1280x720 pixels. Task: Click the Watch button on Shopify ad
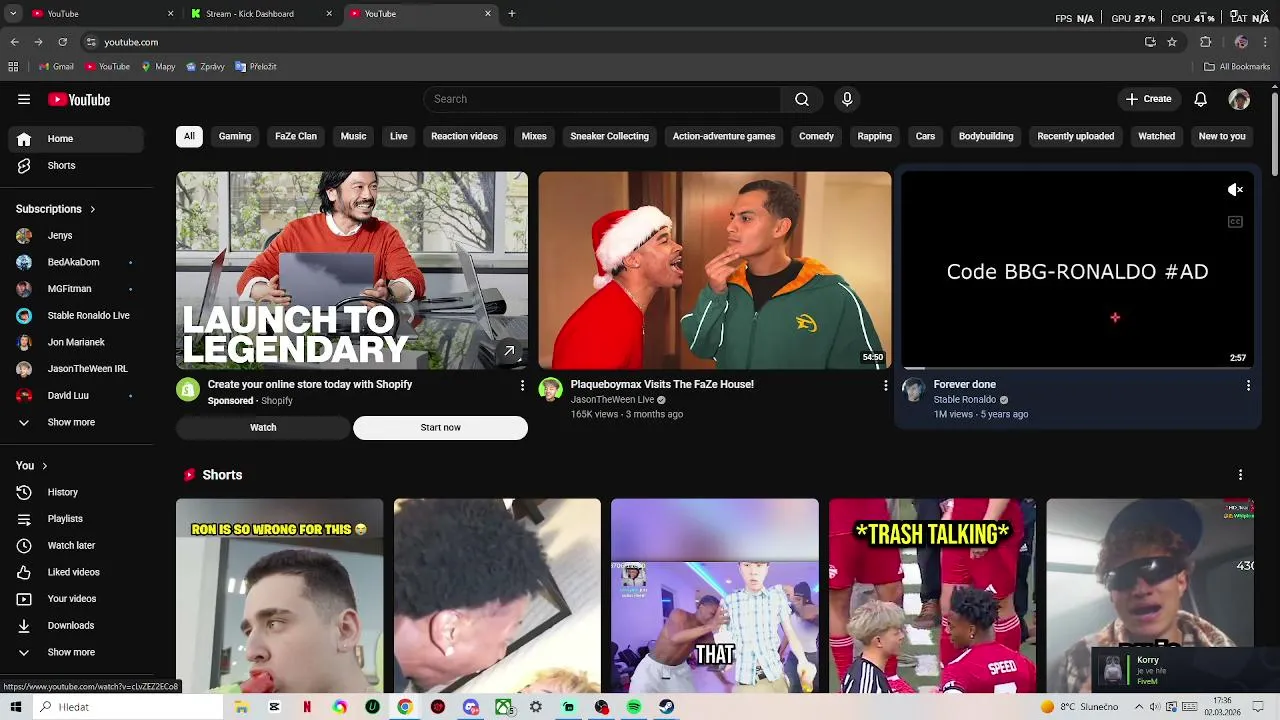click(263, 427)
